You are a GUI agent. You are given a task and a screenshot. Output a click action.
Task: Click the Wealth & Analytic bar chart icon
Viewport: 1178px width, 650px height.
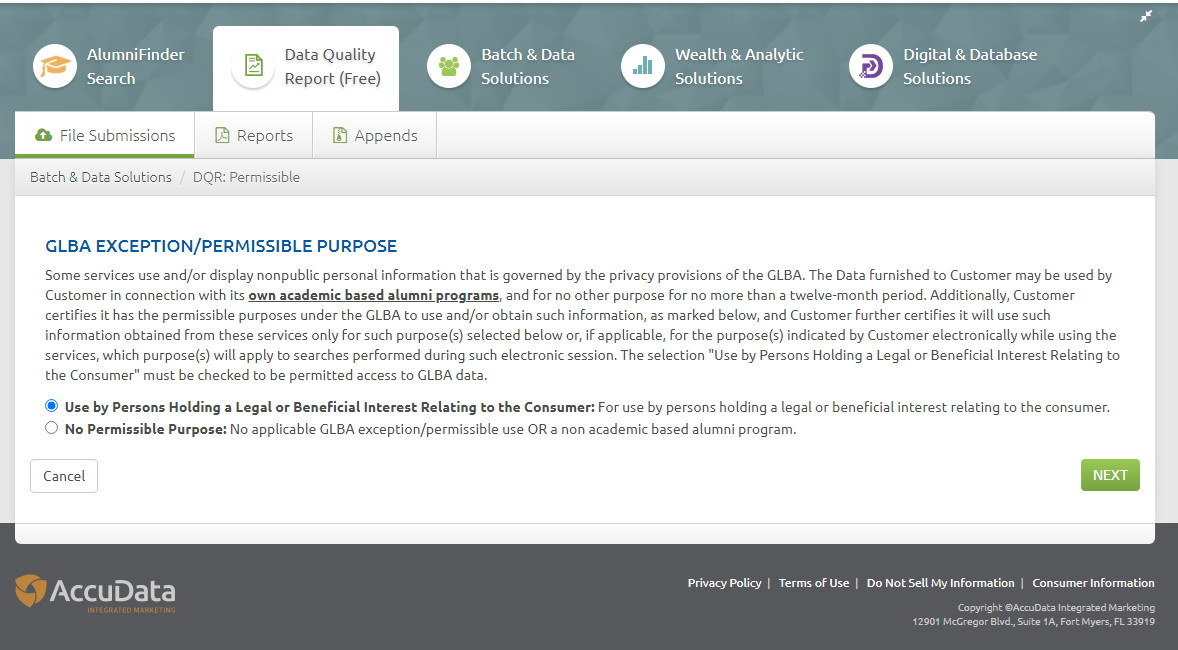tap(642, 66)
